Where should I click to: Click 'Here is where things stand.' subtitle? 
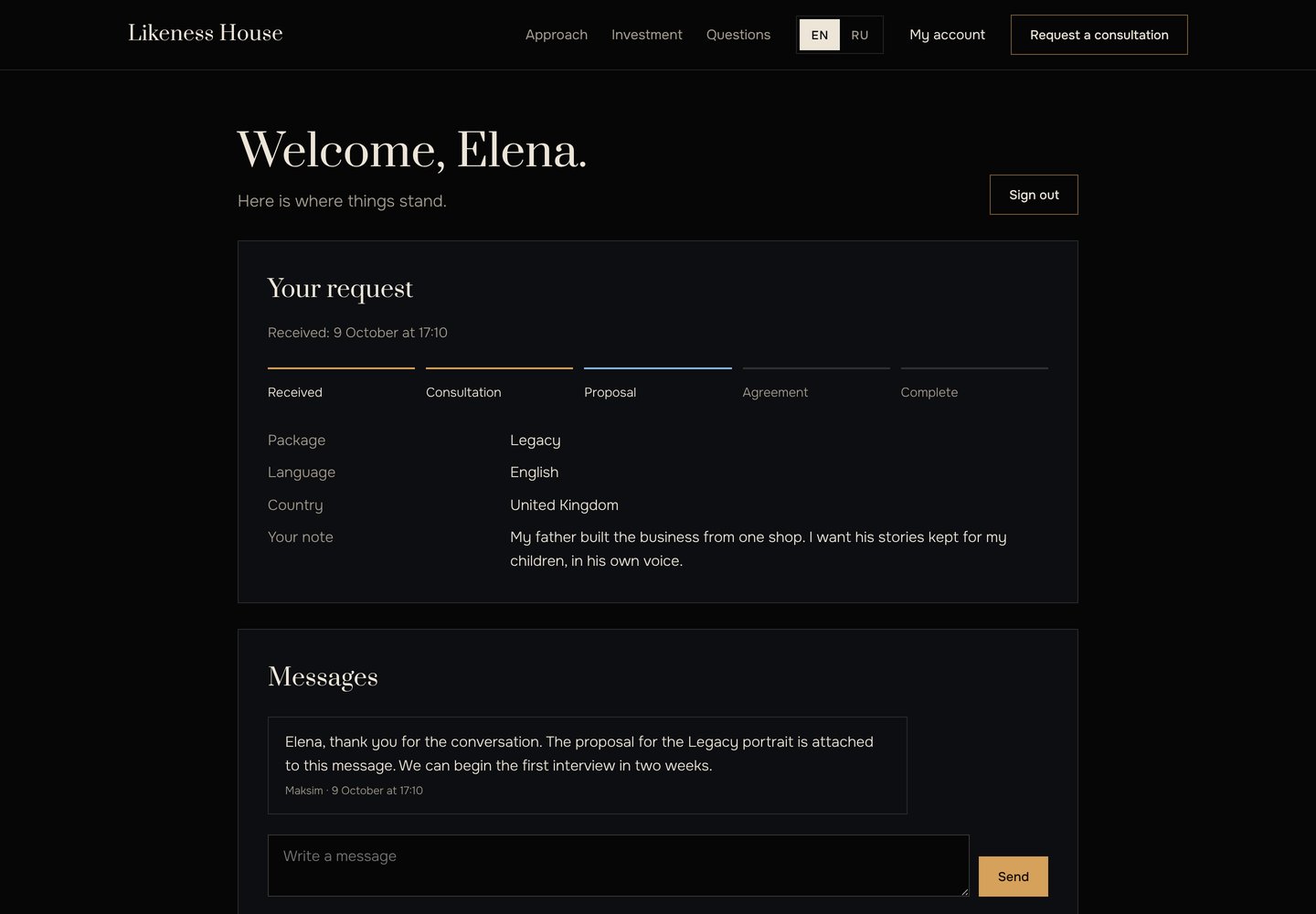[x=342, y=201]
